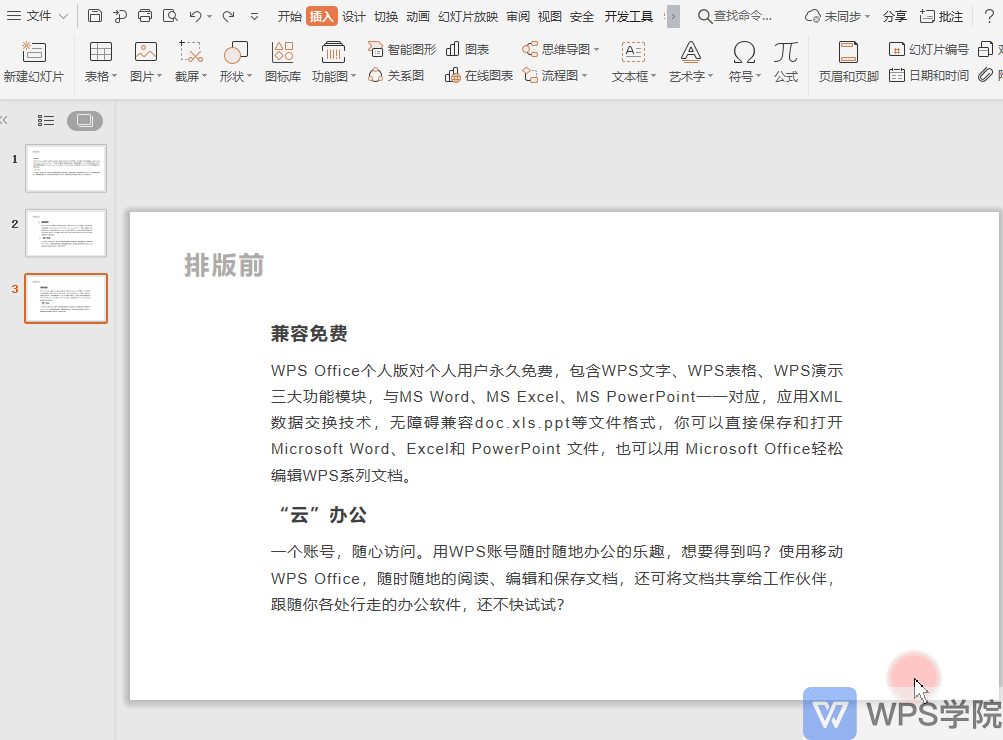Open the quick access toolbar customize dropdown
The image size is (1003, 740).
(x=255, y=17)
